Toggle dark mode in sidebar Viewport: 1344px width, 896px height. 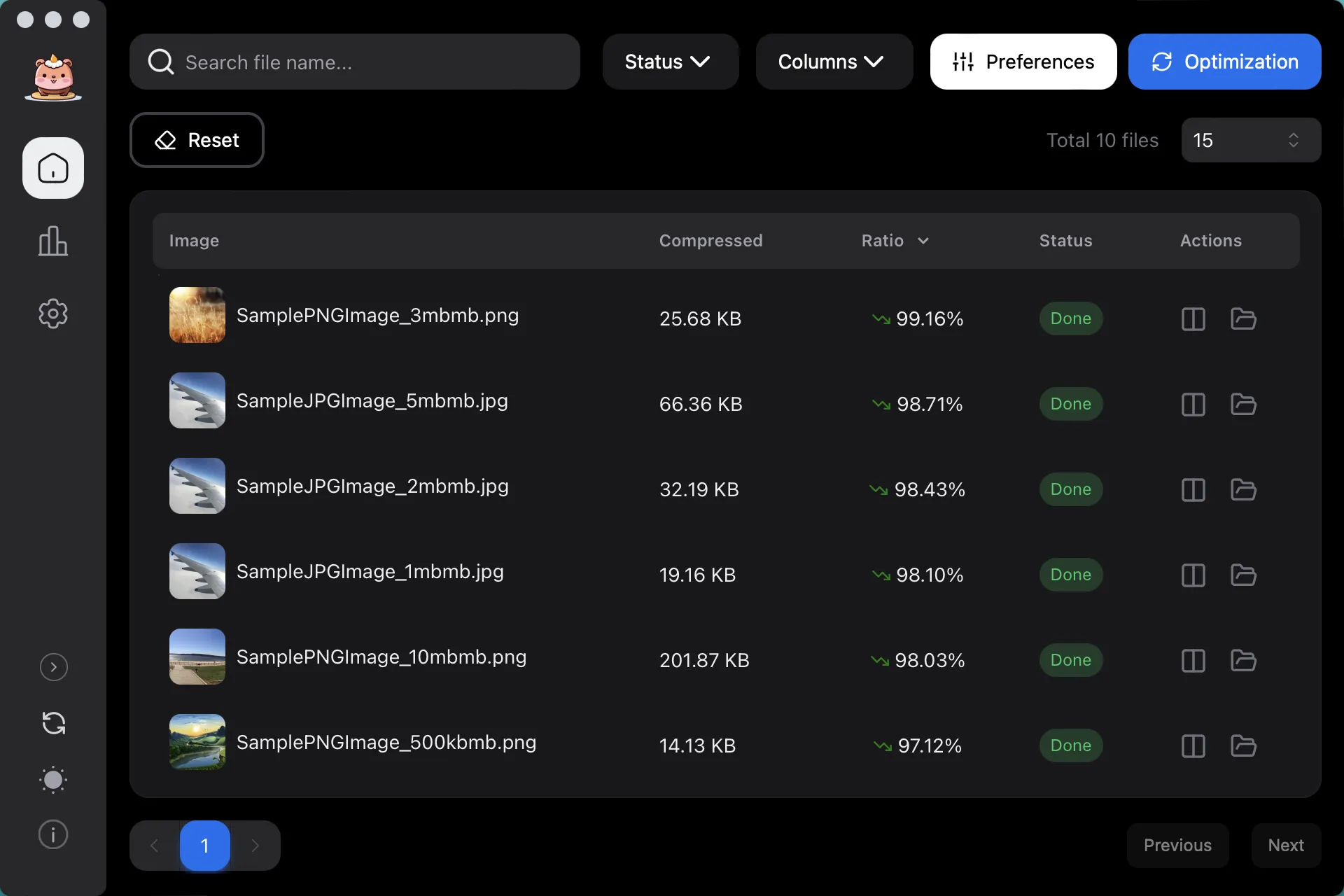click(x=52, y=779)
